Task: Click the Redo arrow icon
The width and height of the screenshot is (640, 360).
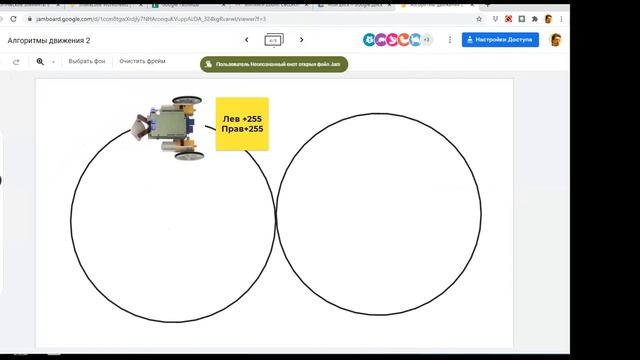Action: [x=16, y=62]
